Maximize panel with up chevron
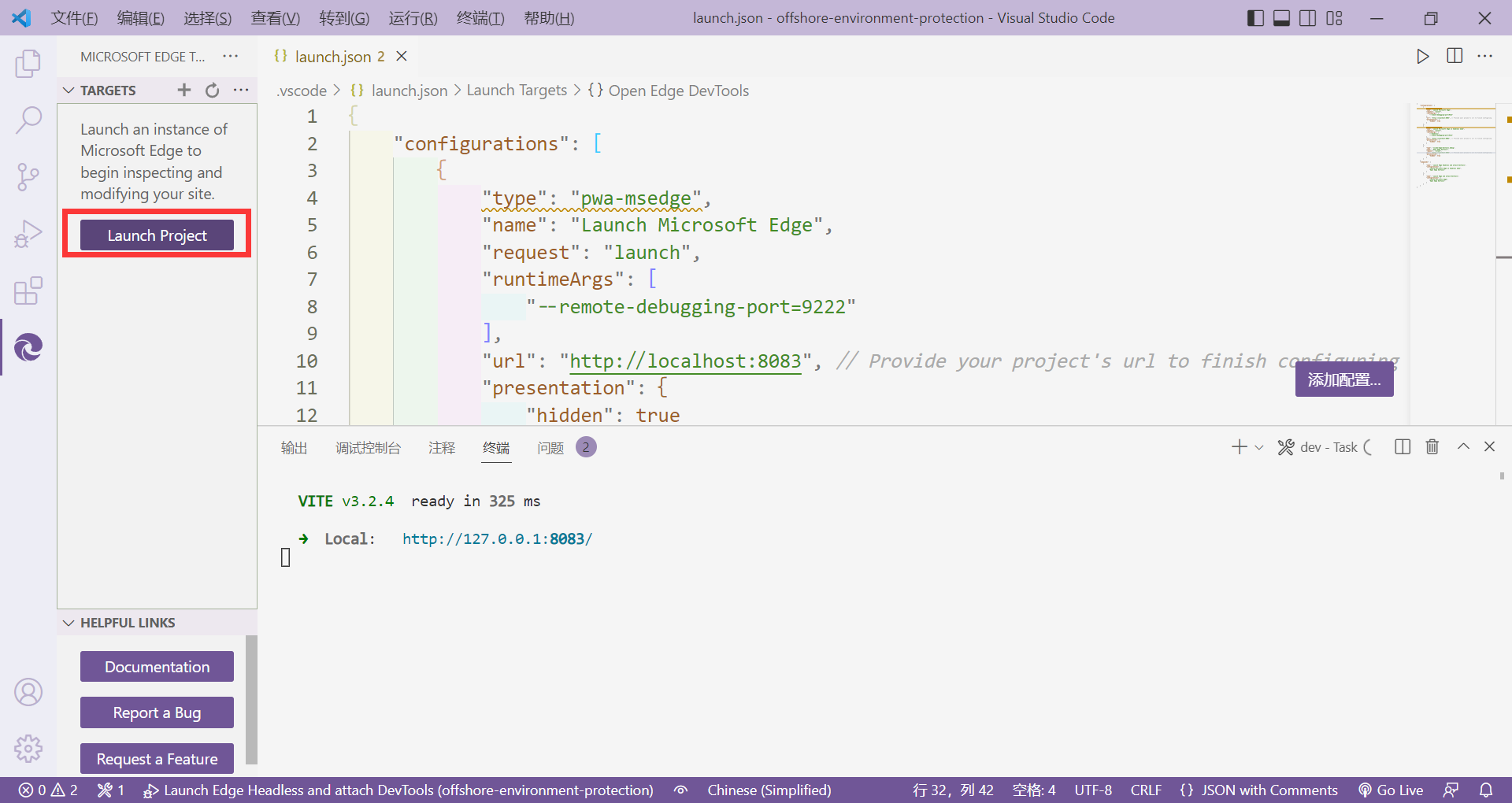The width and height of the screenshot is (1512, 803). tap(1463, 447)
